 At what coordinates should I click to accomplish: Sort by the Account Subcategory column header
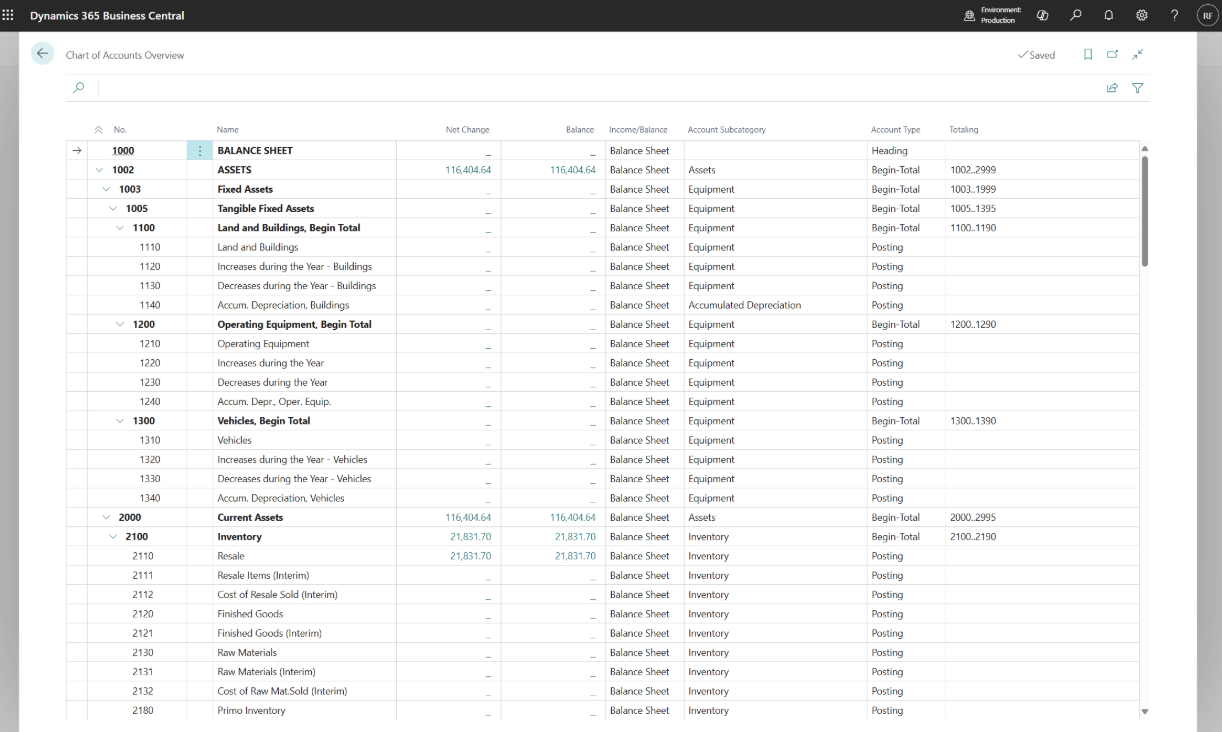click(x=726, y=130)
